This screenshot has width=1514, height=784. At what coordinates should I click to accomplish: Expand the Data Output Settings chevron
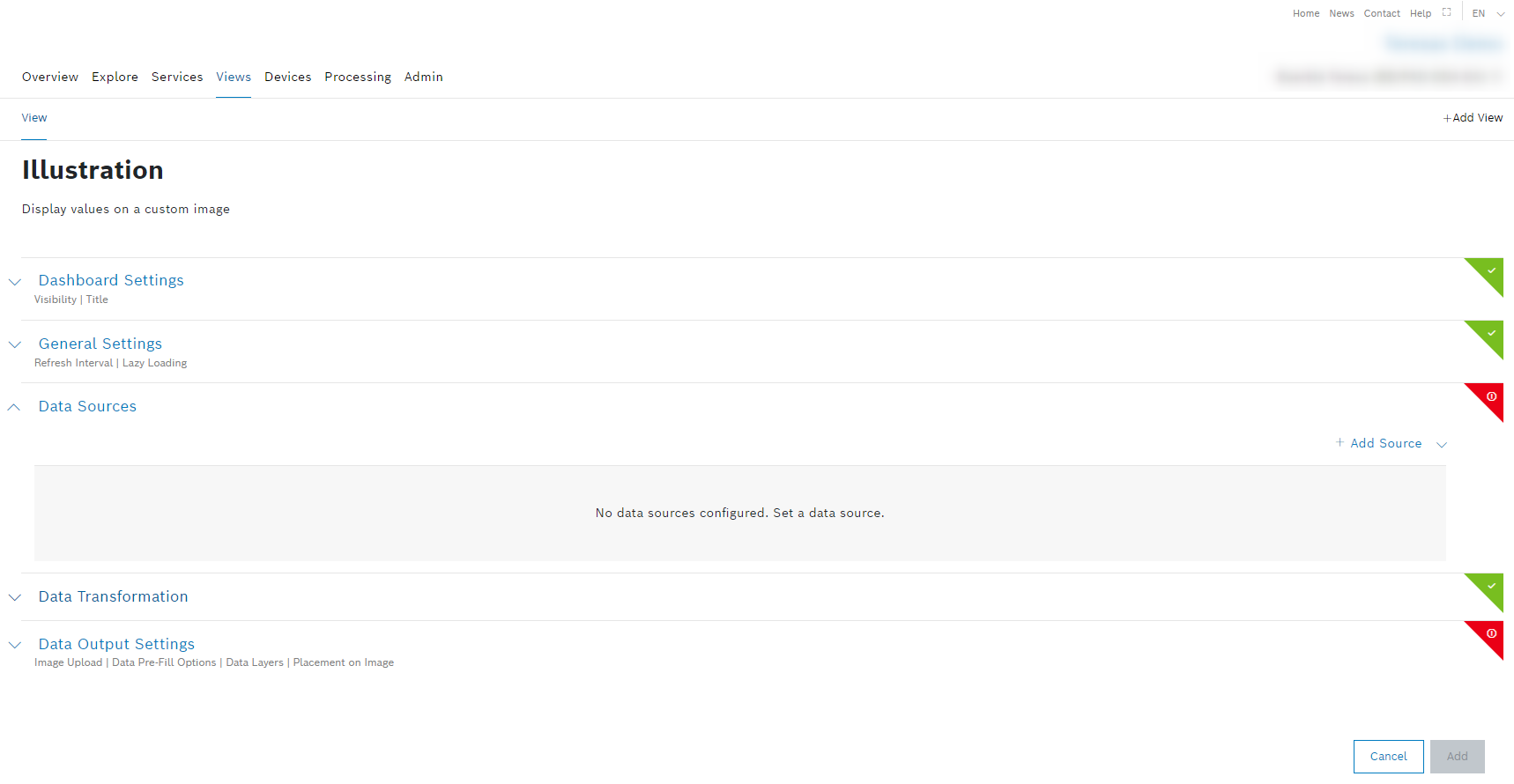click(x=15, y=645)
